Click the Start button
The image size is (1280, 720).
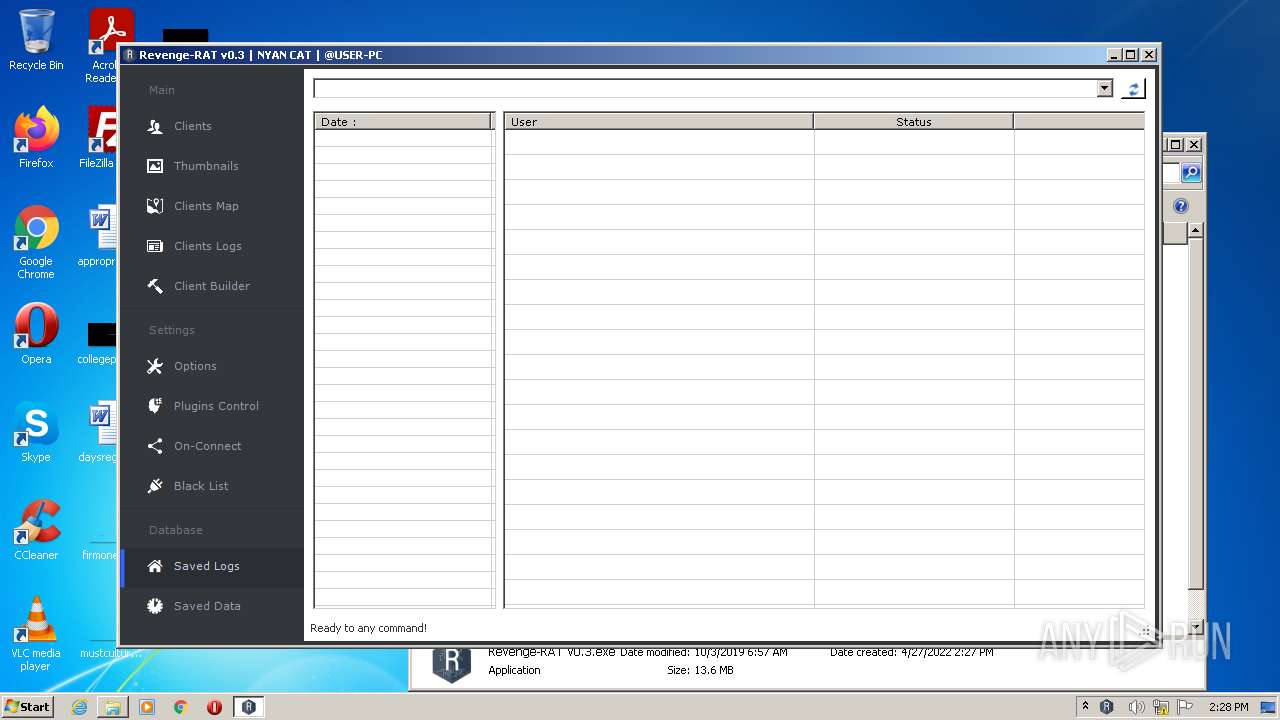point(28,707)
